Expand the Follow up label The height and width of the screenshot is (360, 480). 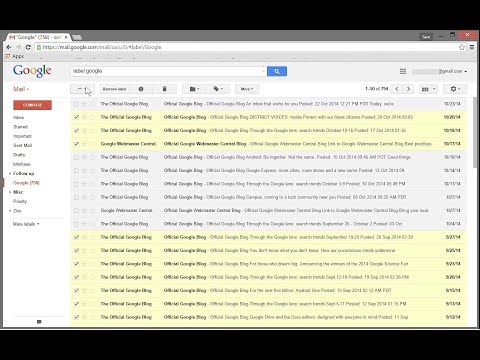tap(10, 173)
